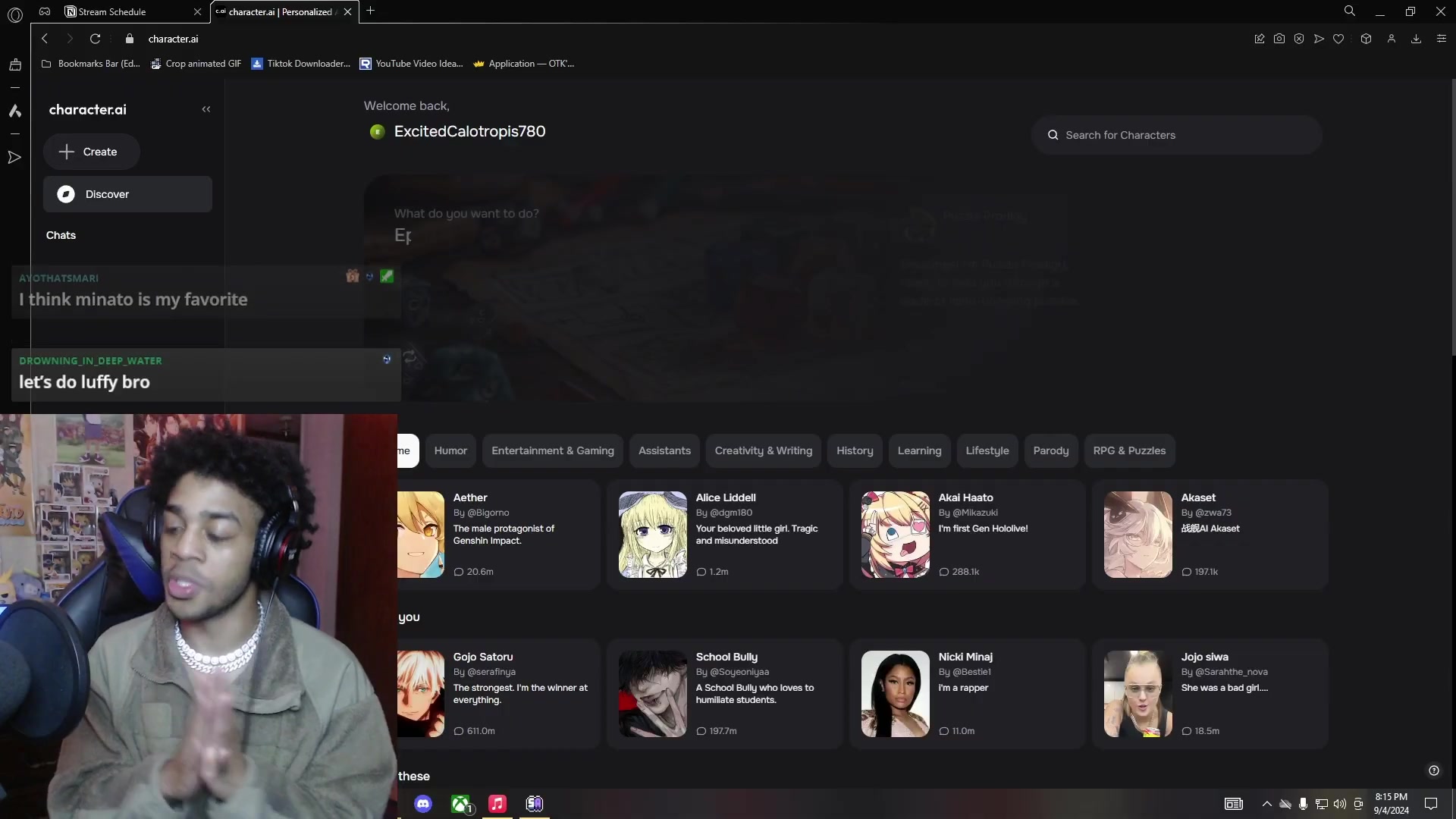
Task: Open the Tiktok Downloader bookmark
Action: (x=301, y=64)
